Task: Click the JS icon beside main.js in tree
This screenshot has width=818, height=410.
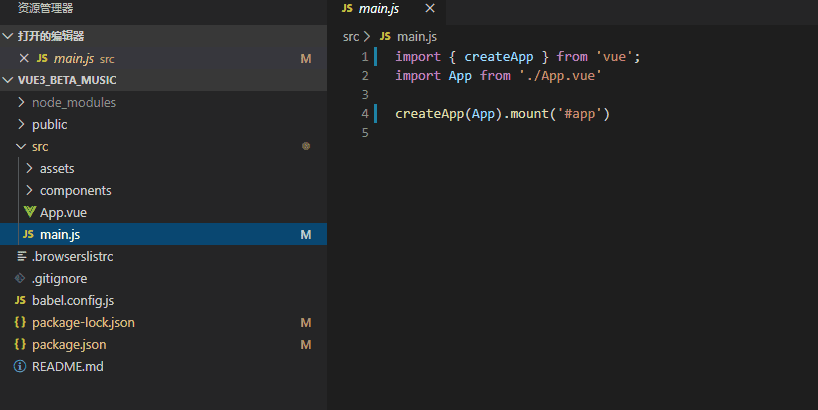Action: (28, 234)
